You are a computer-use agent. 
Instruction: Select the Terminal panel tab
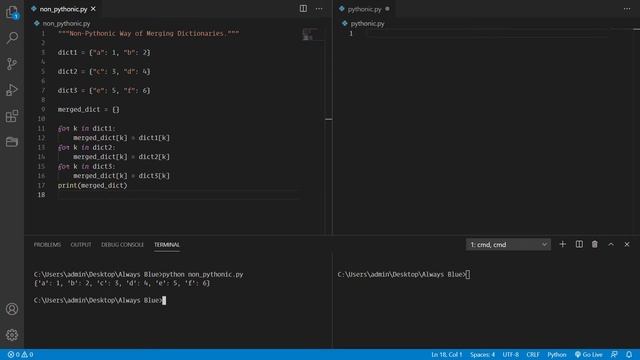(167, 244)
